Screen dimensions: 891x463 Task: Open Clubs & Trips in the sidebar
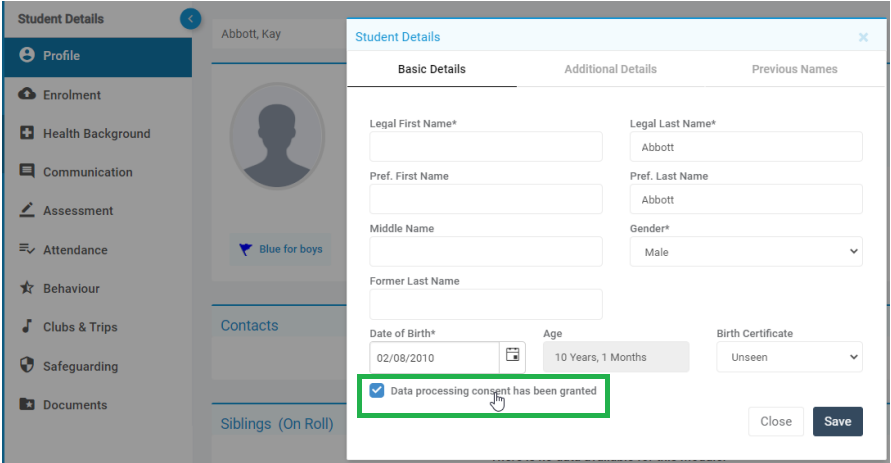click(98, 327)
